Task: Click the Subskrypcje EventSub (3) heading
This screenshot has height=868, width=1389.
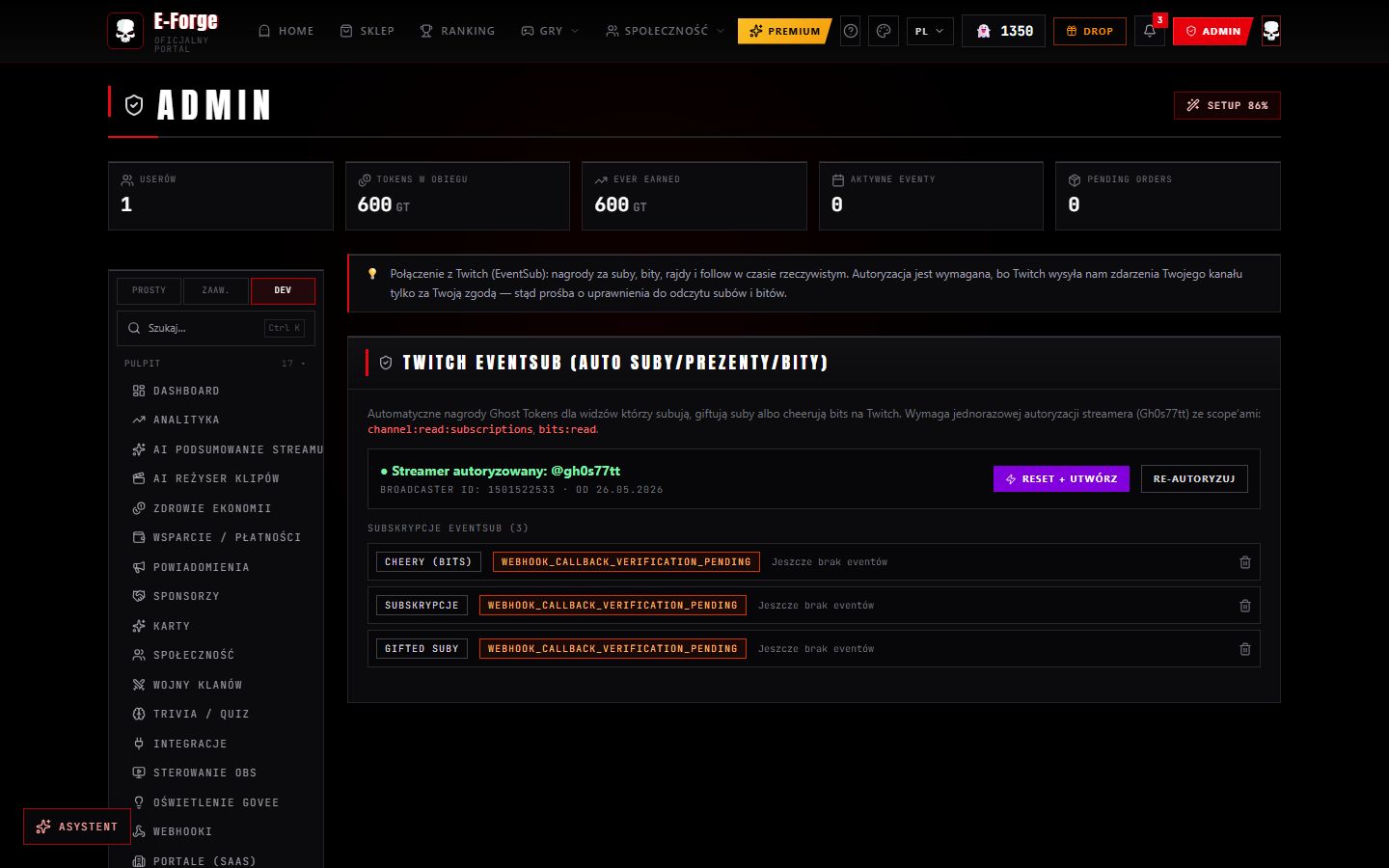Action: tap(449, 529)
